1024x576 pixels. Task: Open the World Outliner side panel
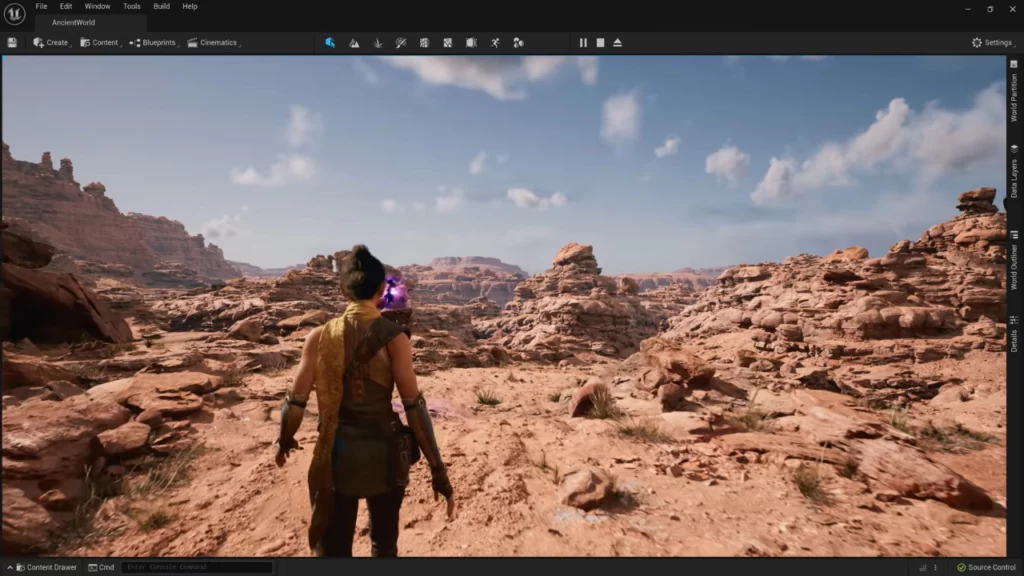click(1014, 261)
